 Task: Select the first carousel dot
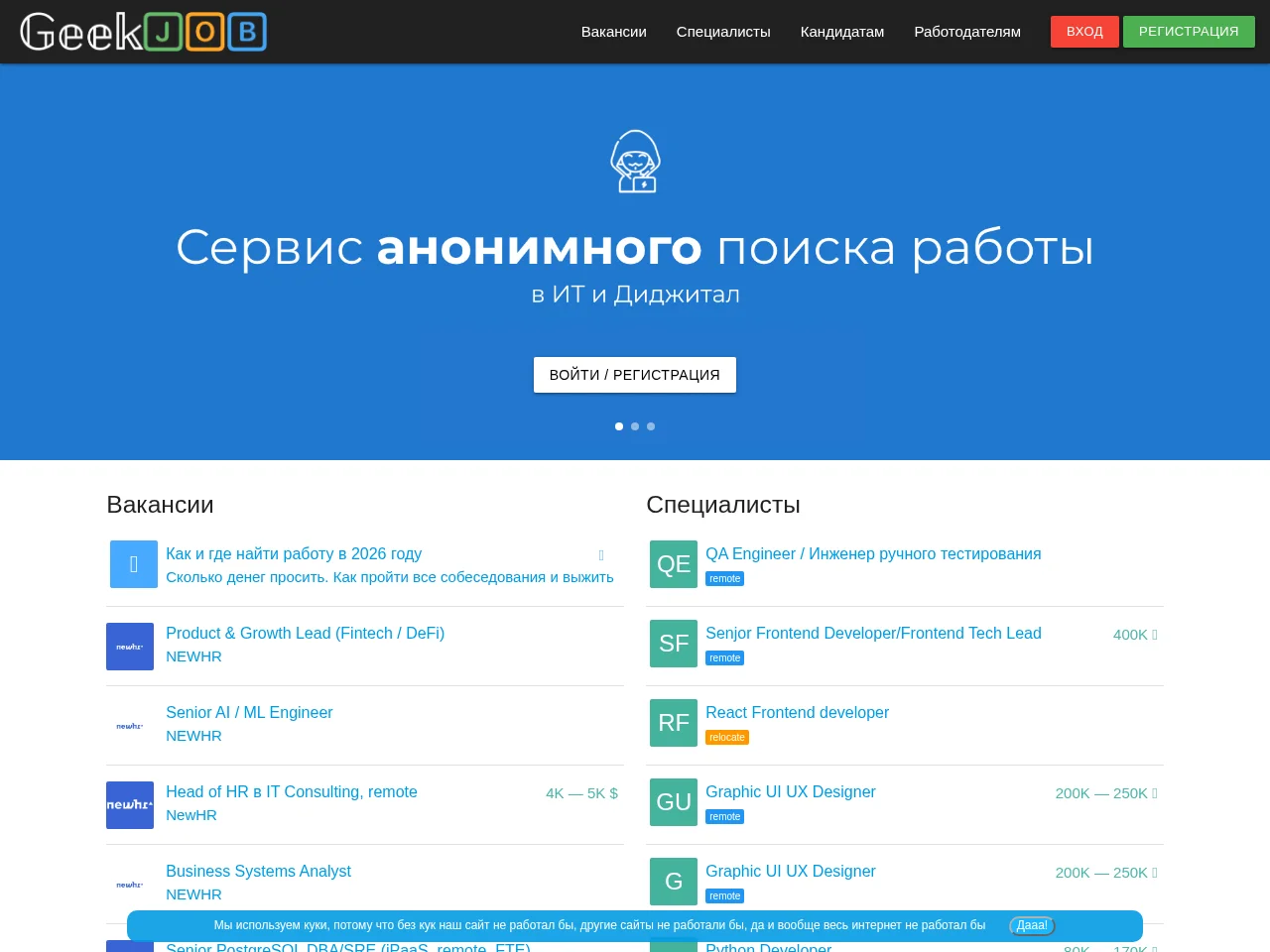pyautogui.click(x=619, y=426)
